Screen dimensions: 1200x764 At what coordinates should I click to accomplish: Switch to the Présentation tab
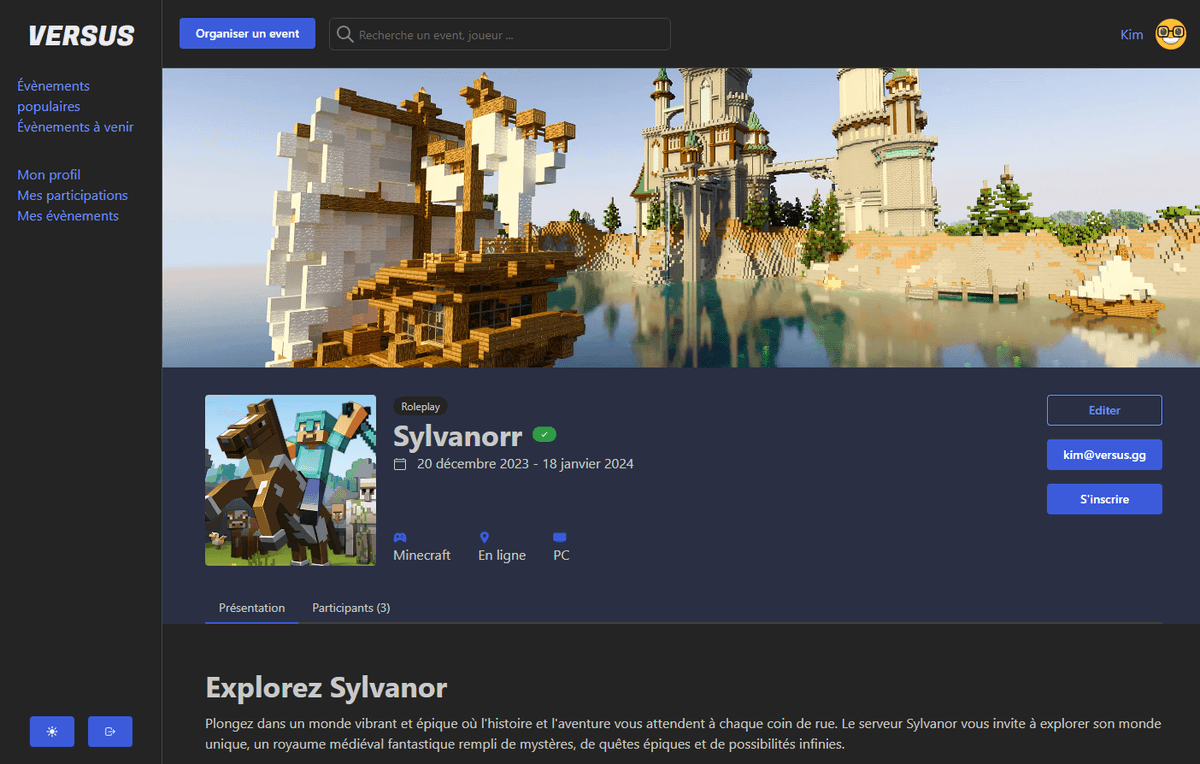pyautogui.click(x=252, y=608)
